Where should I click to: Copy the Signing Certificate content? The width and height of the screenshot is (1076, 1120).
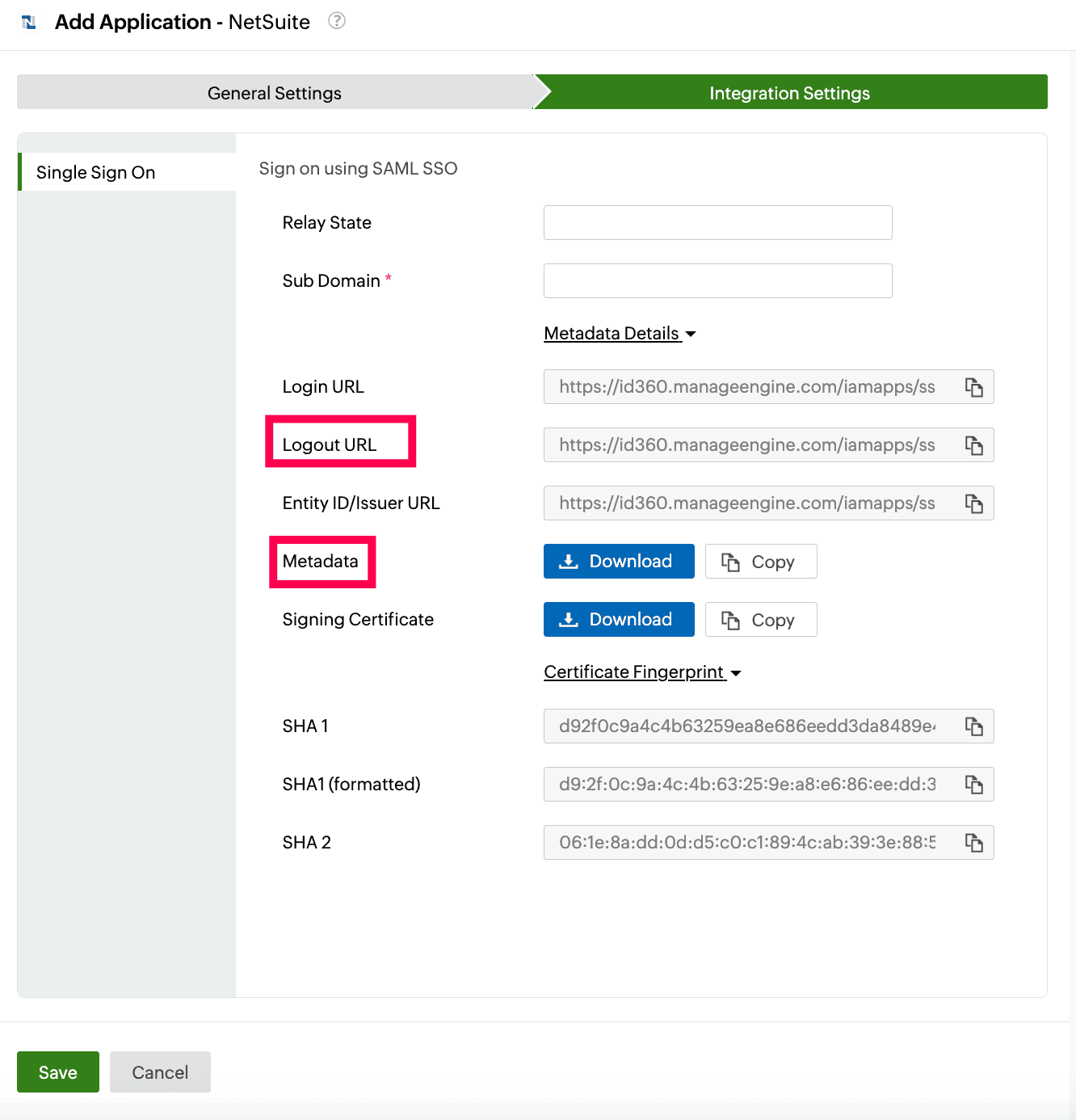point(760,620)
